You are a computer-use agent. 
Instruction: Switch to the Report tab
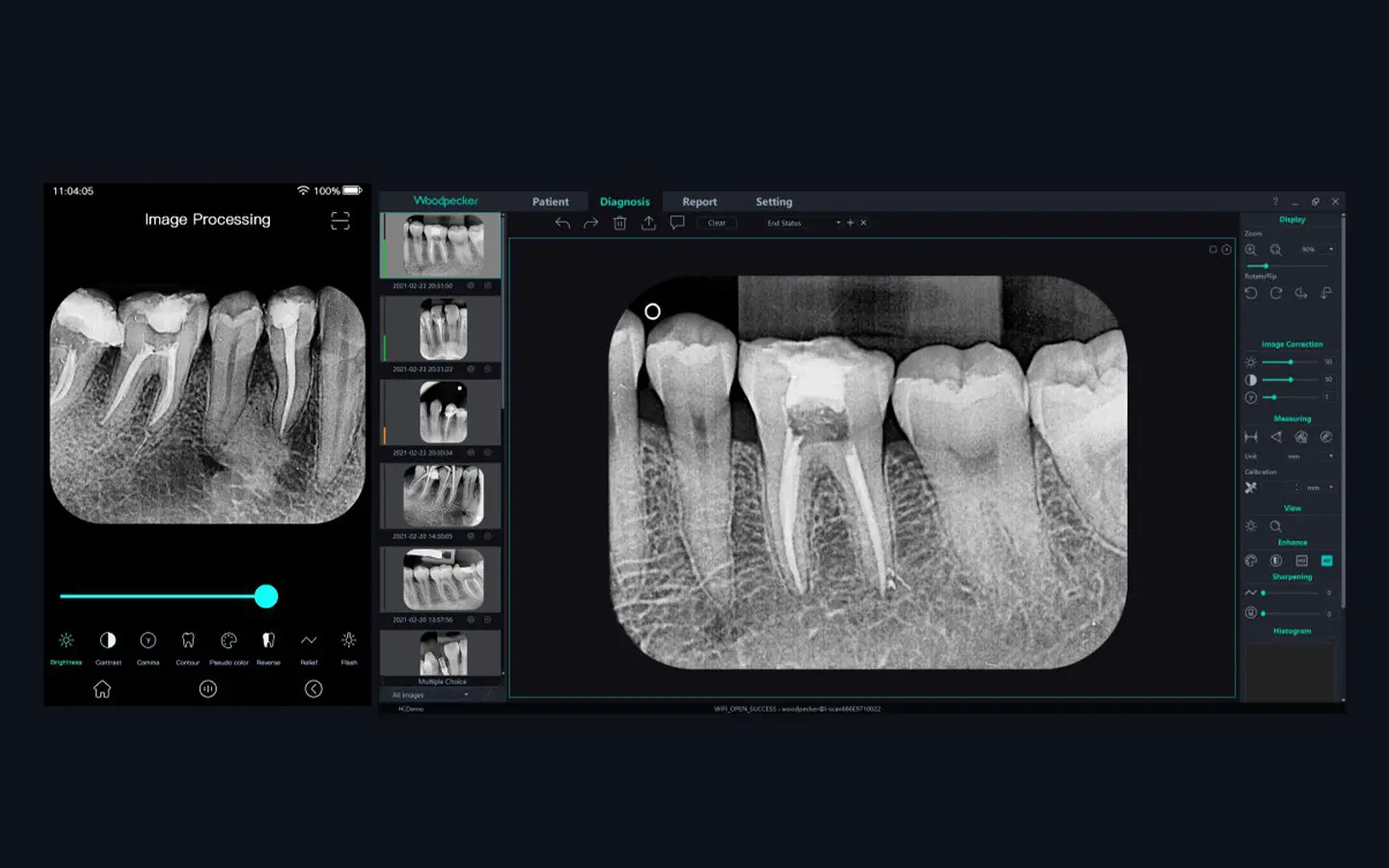(699, 202)
